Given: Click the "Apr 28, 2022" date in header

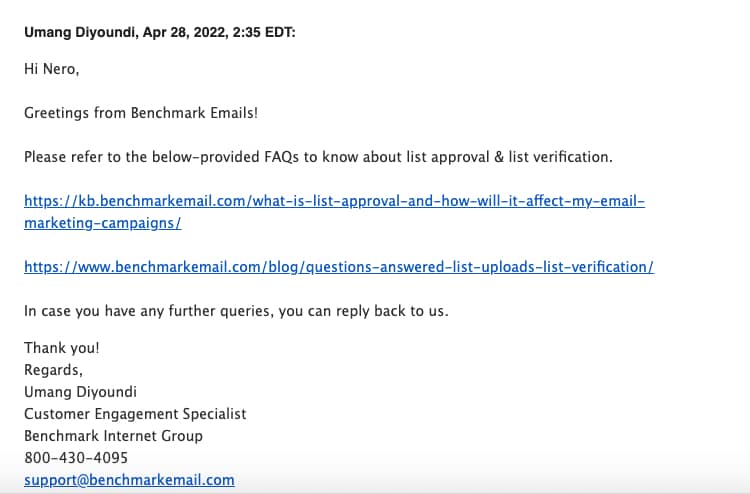Looking at the screenshot, I should (x=186, y=33).
